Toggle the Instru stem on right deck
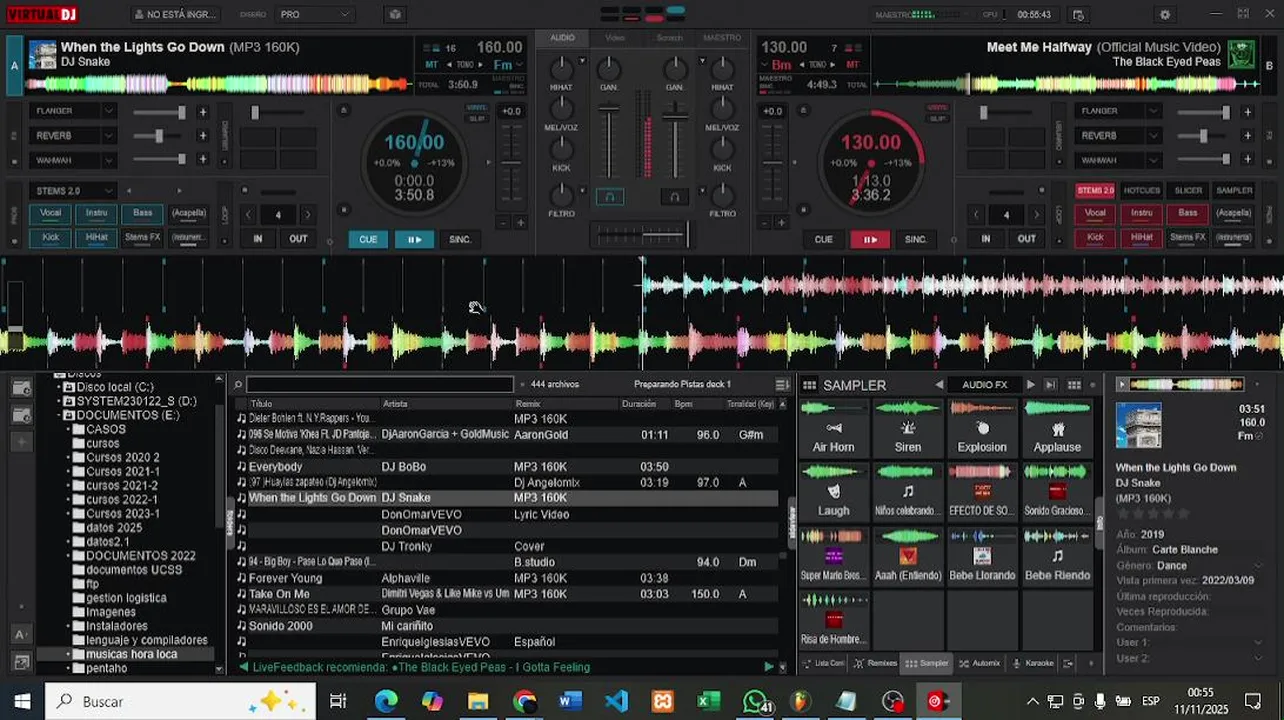Image resolution: width=1284 pixels, height=720 pixels. [x=1141, y=213]
